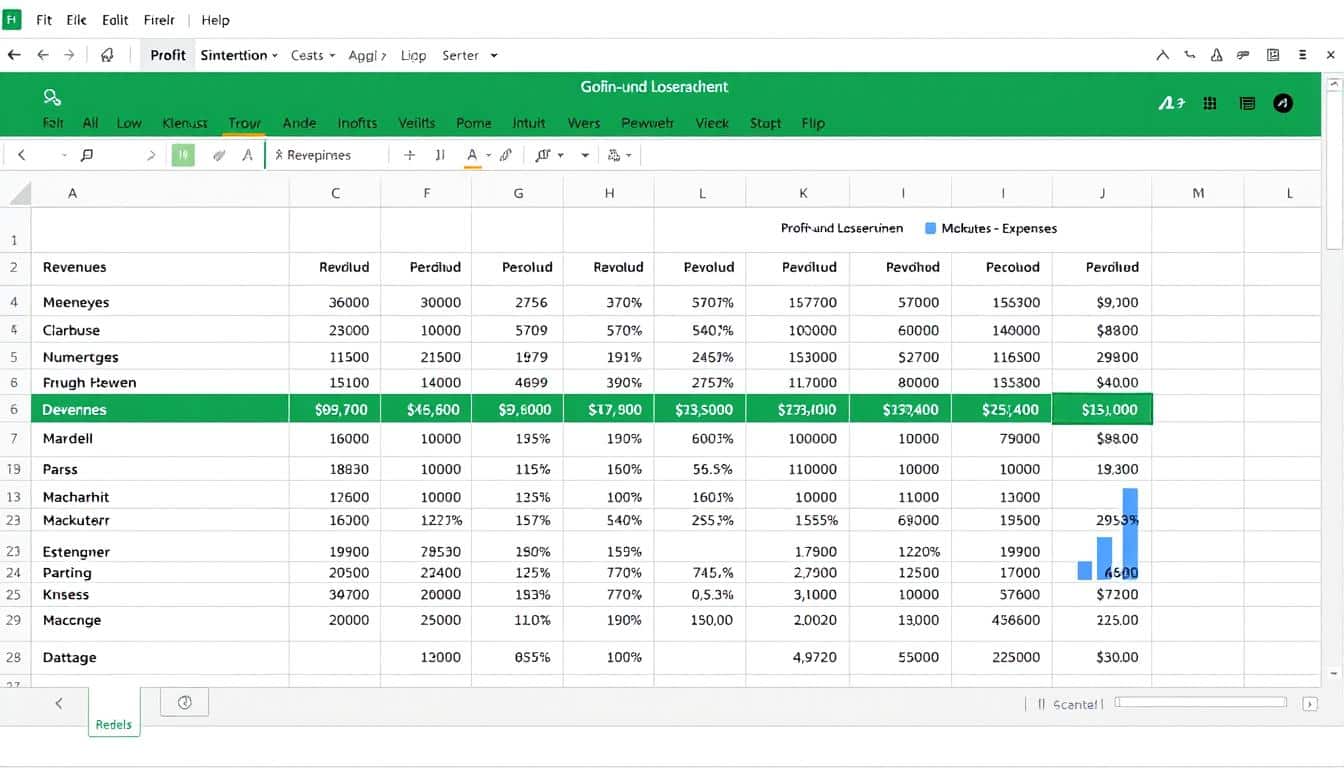Click the home icon in navigation bar

coord(107,56)
